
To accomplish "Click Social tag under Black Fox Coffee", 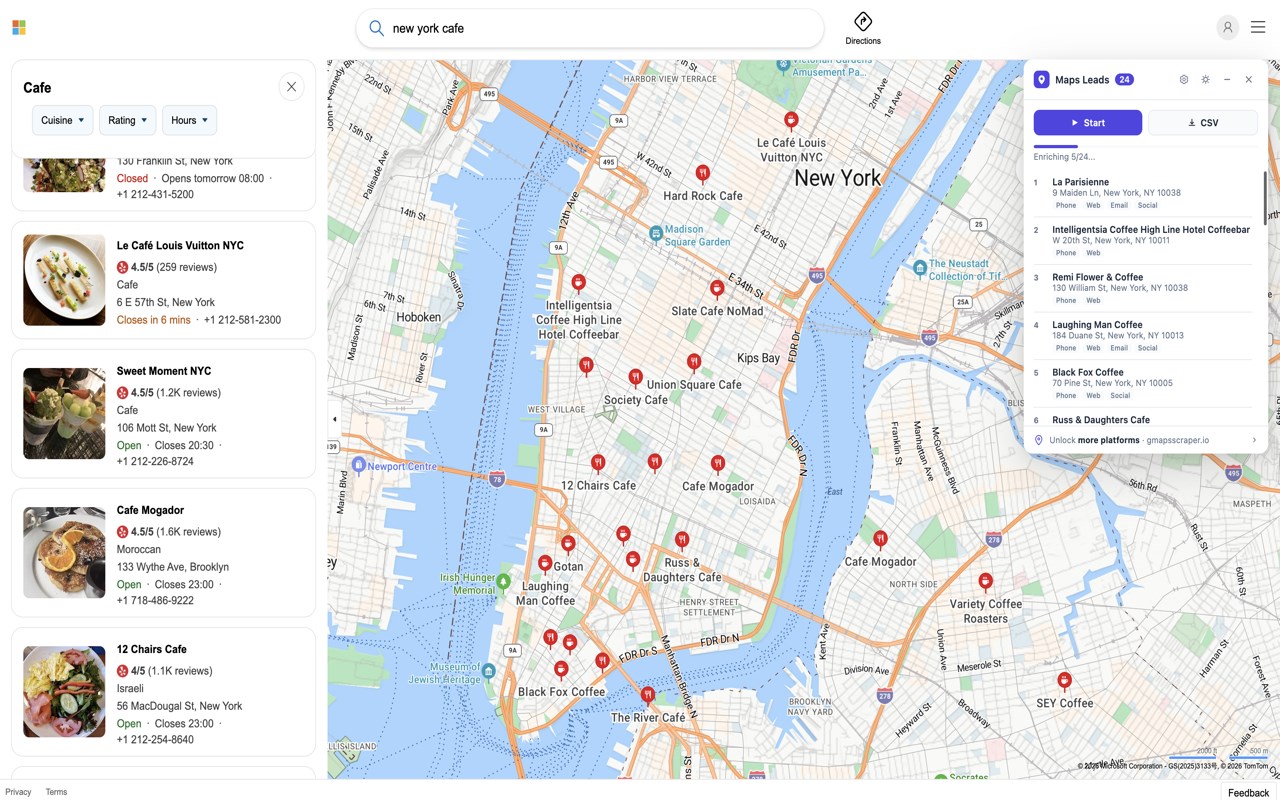I will click(1120, 396).
